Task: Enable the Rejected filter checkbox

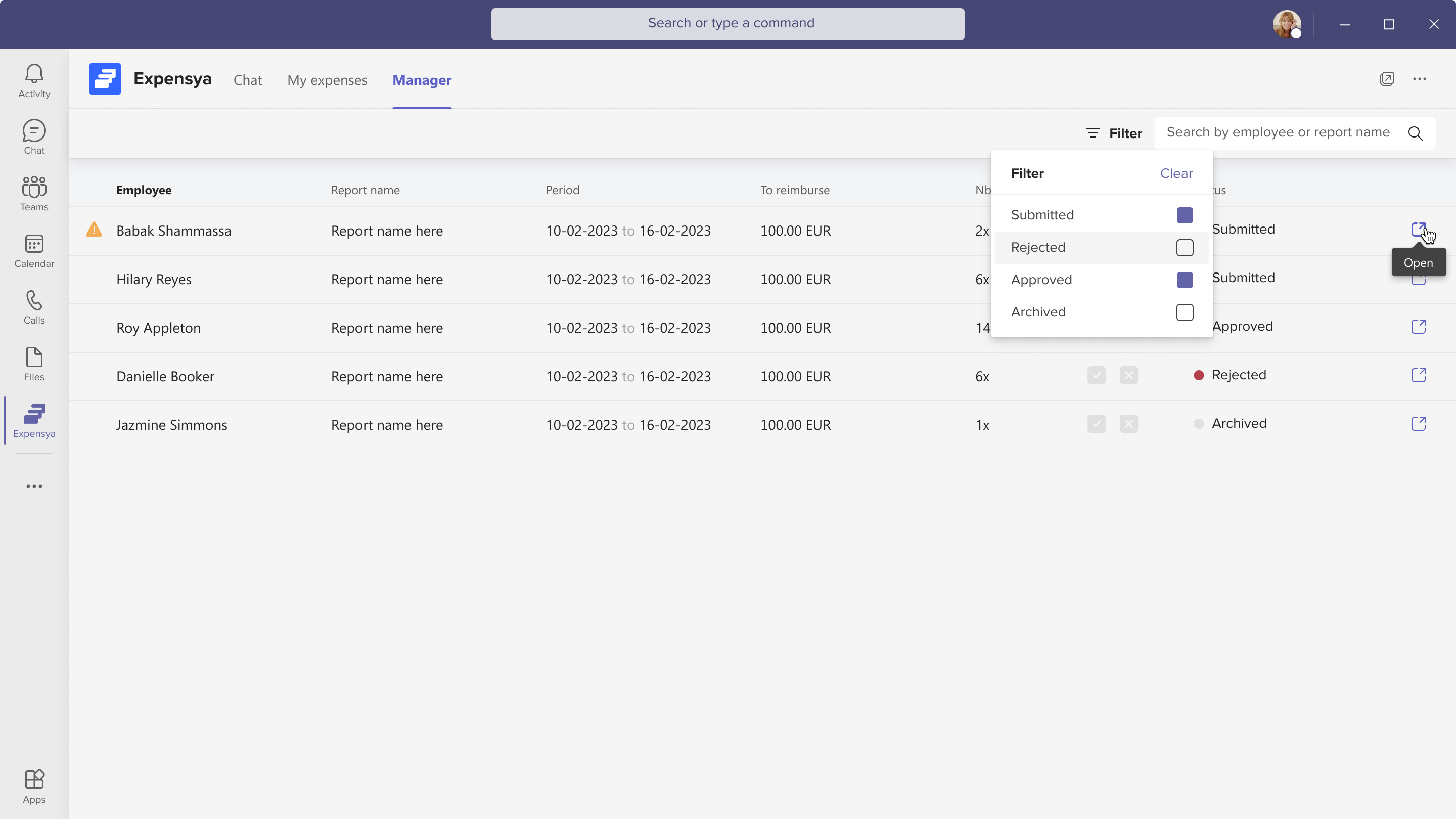Action: (1184, 248)
